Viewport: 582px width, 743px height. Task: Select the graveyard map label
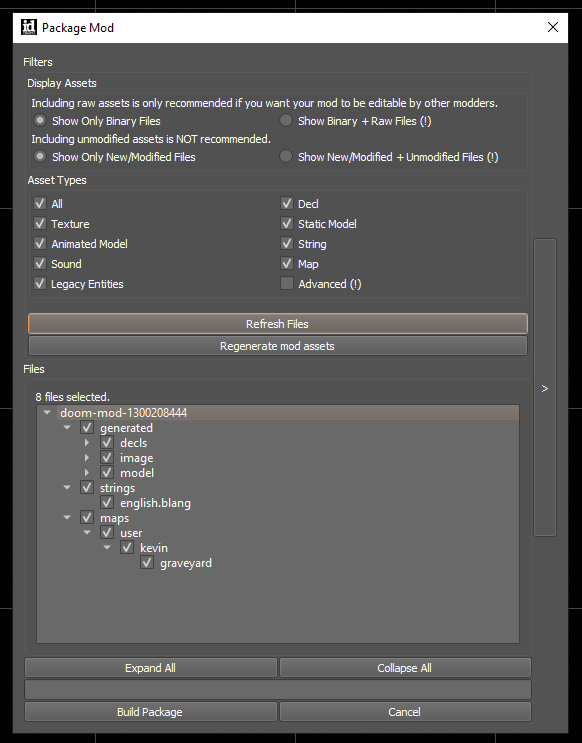pos(186,563)
